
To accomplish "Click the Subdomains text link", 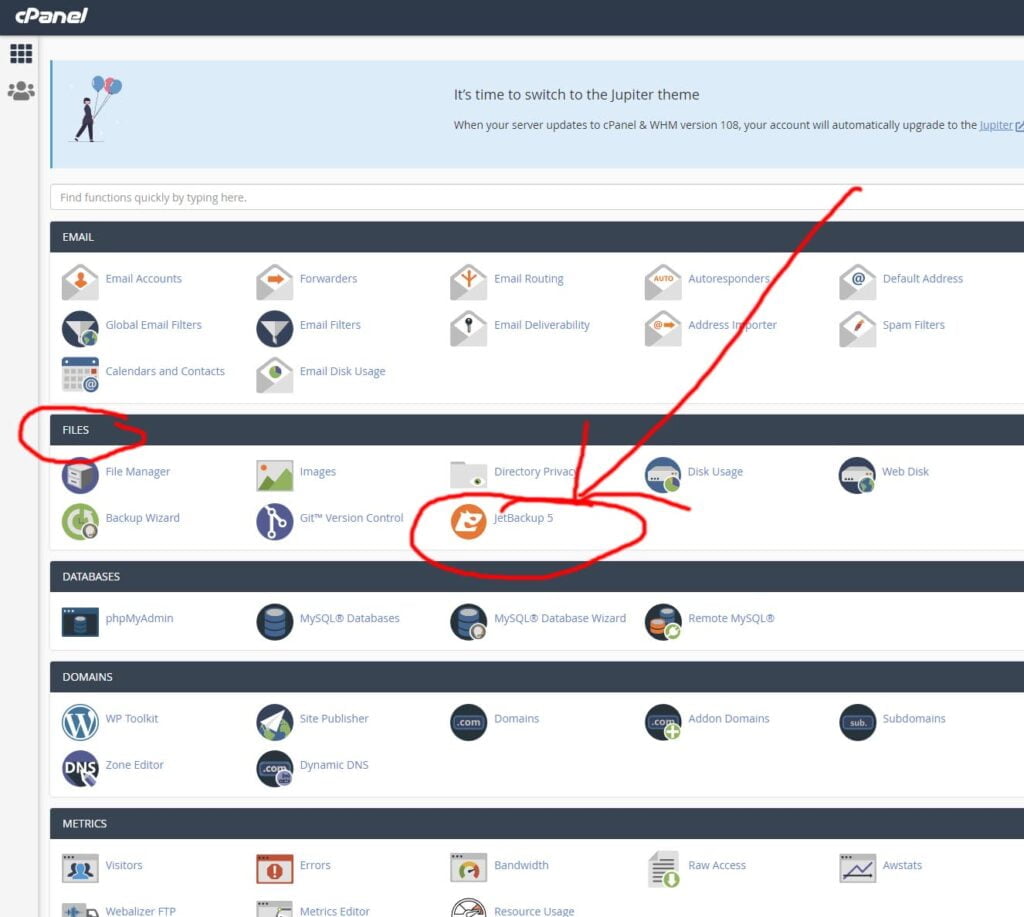I will (914, 718).
